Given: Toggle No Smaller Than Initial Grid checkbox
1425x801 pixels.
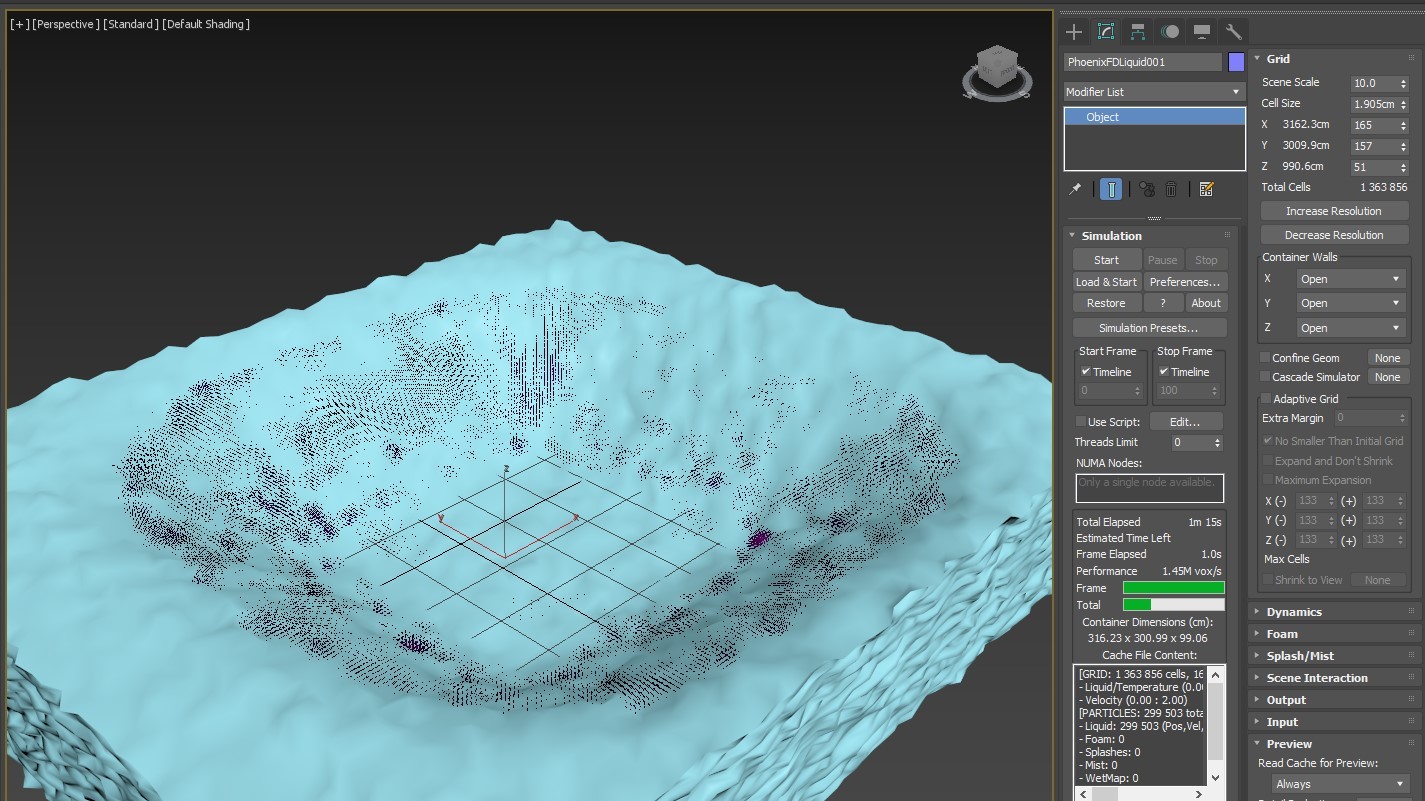Looking at the screenshot, I should 1268,441.
